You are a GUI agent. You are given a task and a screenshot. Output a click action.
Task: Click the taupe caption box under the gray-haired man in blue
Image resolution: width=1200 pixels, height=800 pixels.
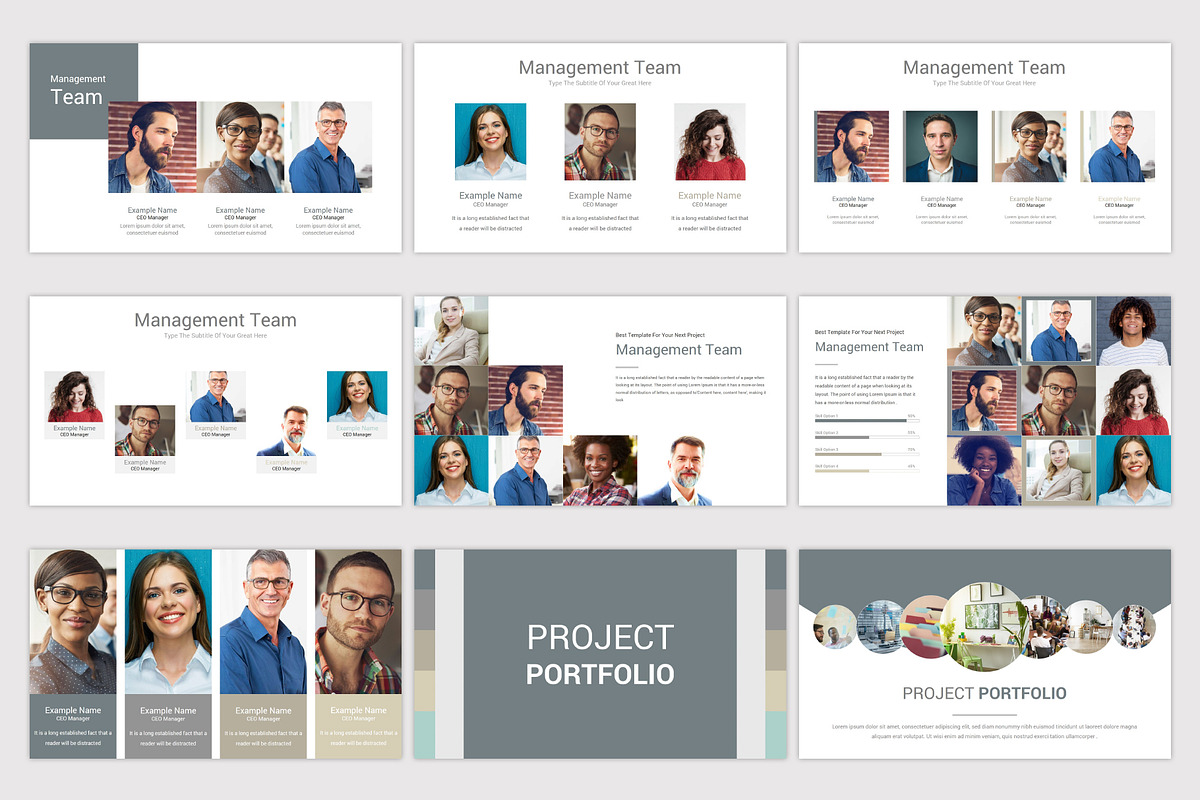tap(263, 726)
